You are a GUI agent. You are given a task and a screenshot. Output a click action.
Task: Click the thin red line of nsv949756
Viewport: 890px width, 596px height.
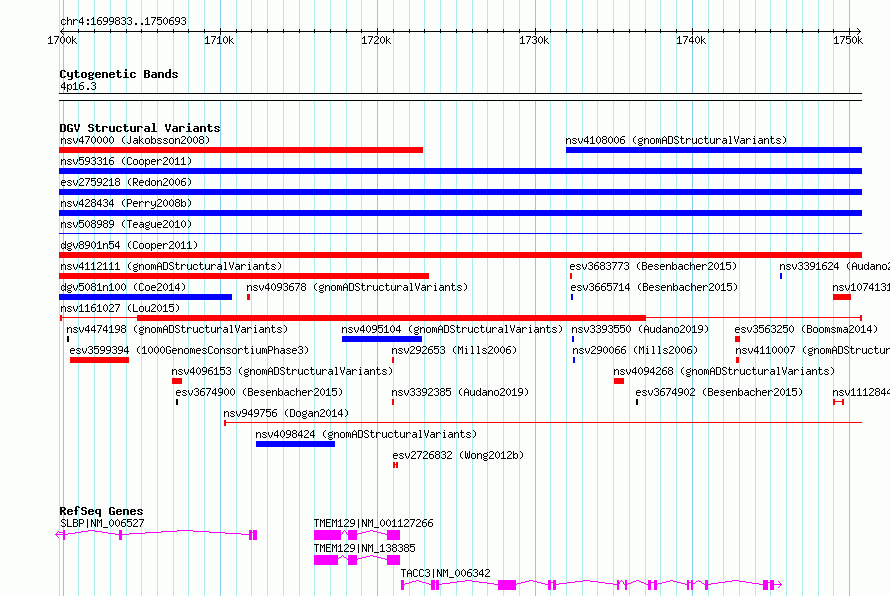[x=543, y=422]
